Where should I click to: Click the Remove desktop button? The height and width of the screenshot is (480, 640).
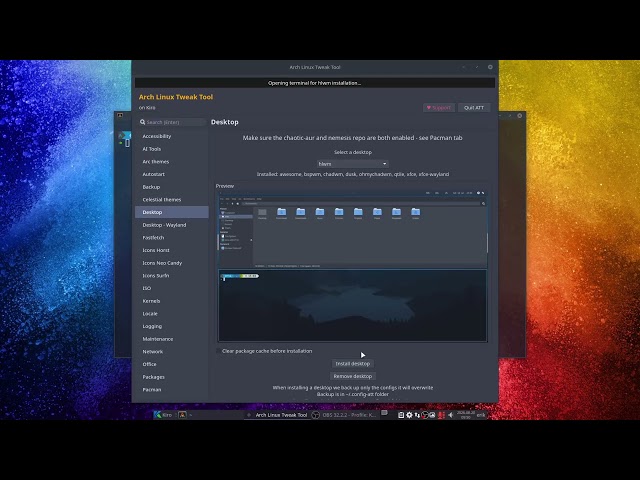tap(353, 376)
